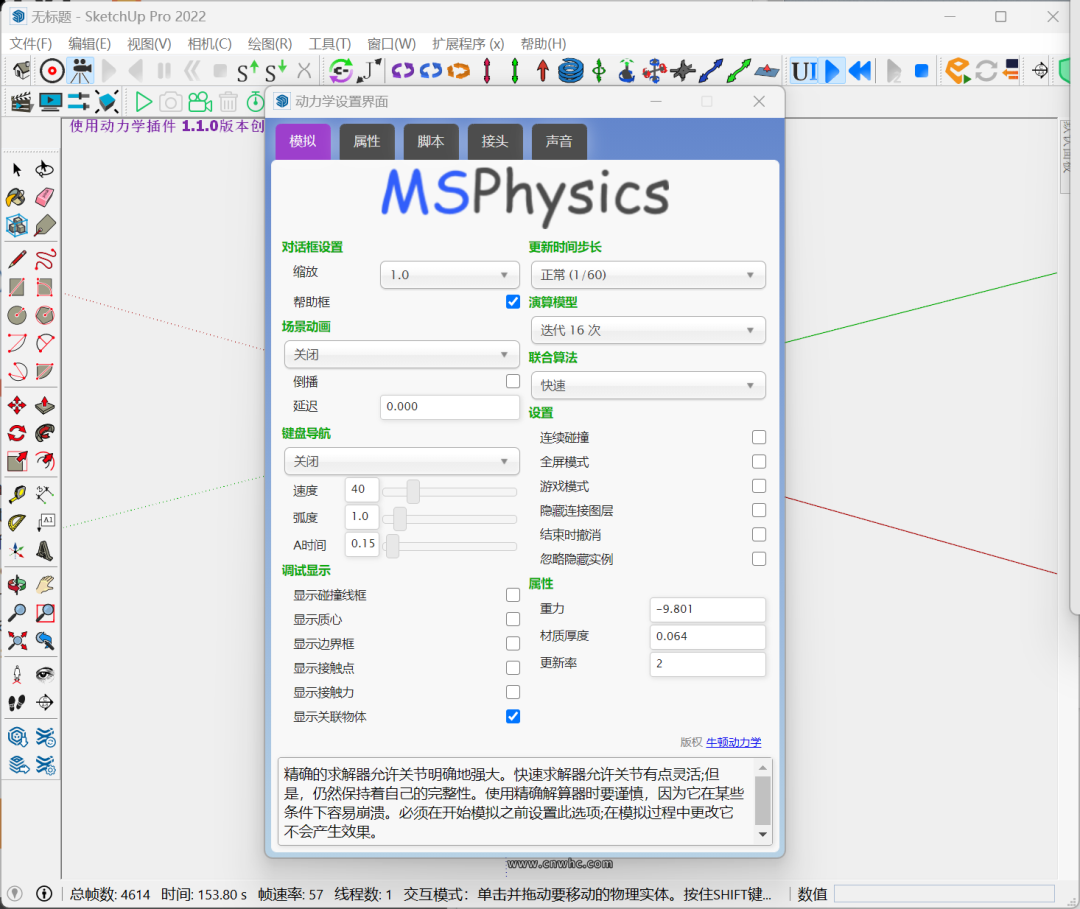
Task: Activate the Walk footprints tool
Action: (x=17, y=702)
